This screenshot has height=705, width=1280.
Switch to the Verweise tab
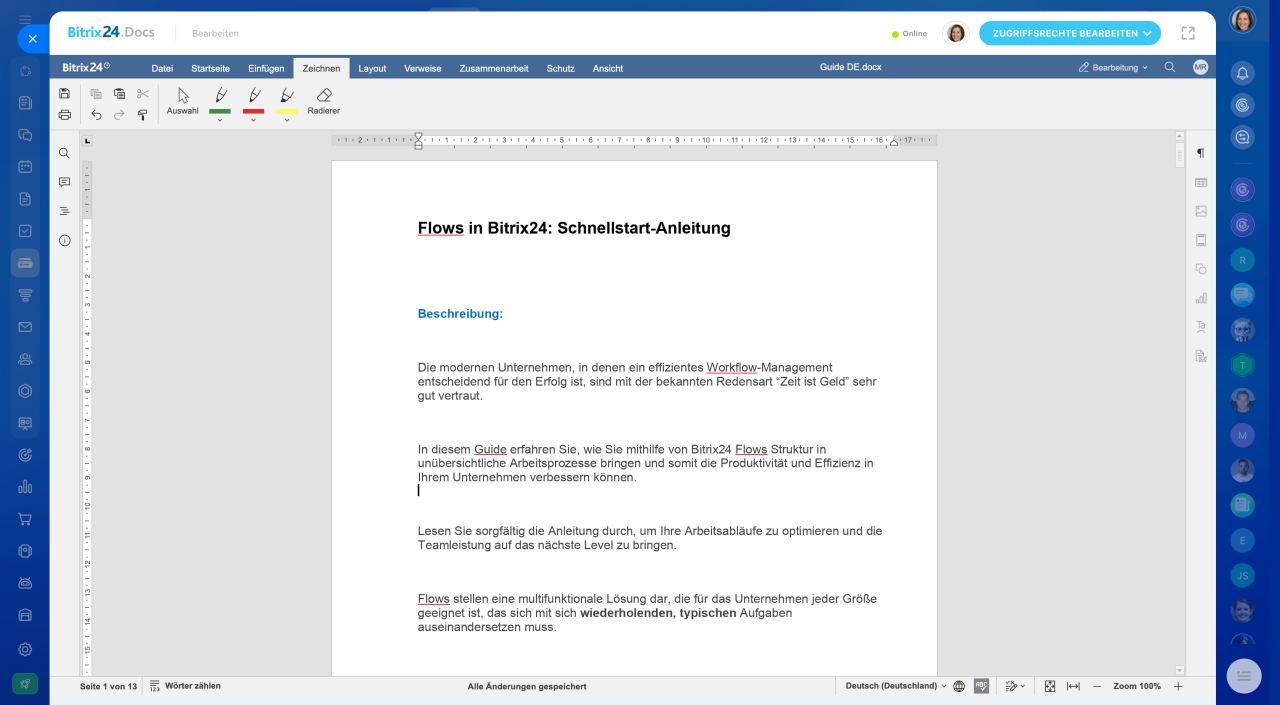[423, 68]
